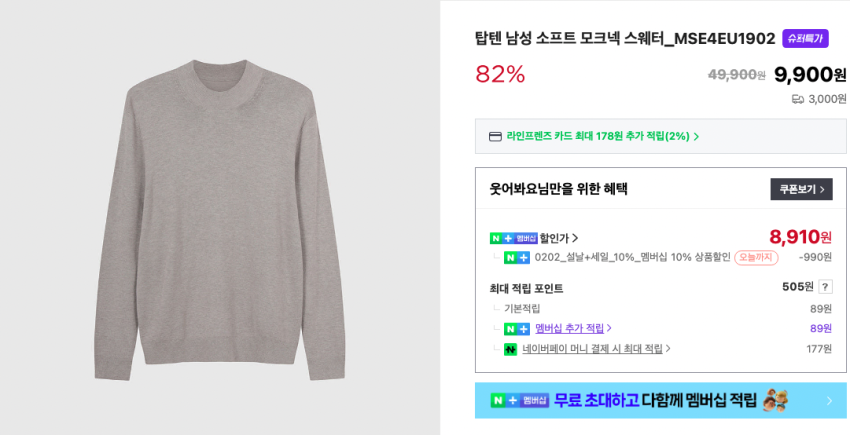
Task: Click the arrow on the membership banner
Action: point(828,400)
